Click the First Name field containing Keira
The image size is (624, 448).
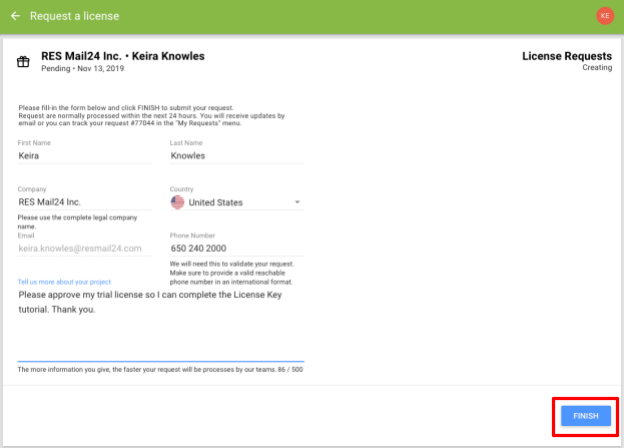(84, 156)
